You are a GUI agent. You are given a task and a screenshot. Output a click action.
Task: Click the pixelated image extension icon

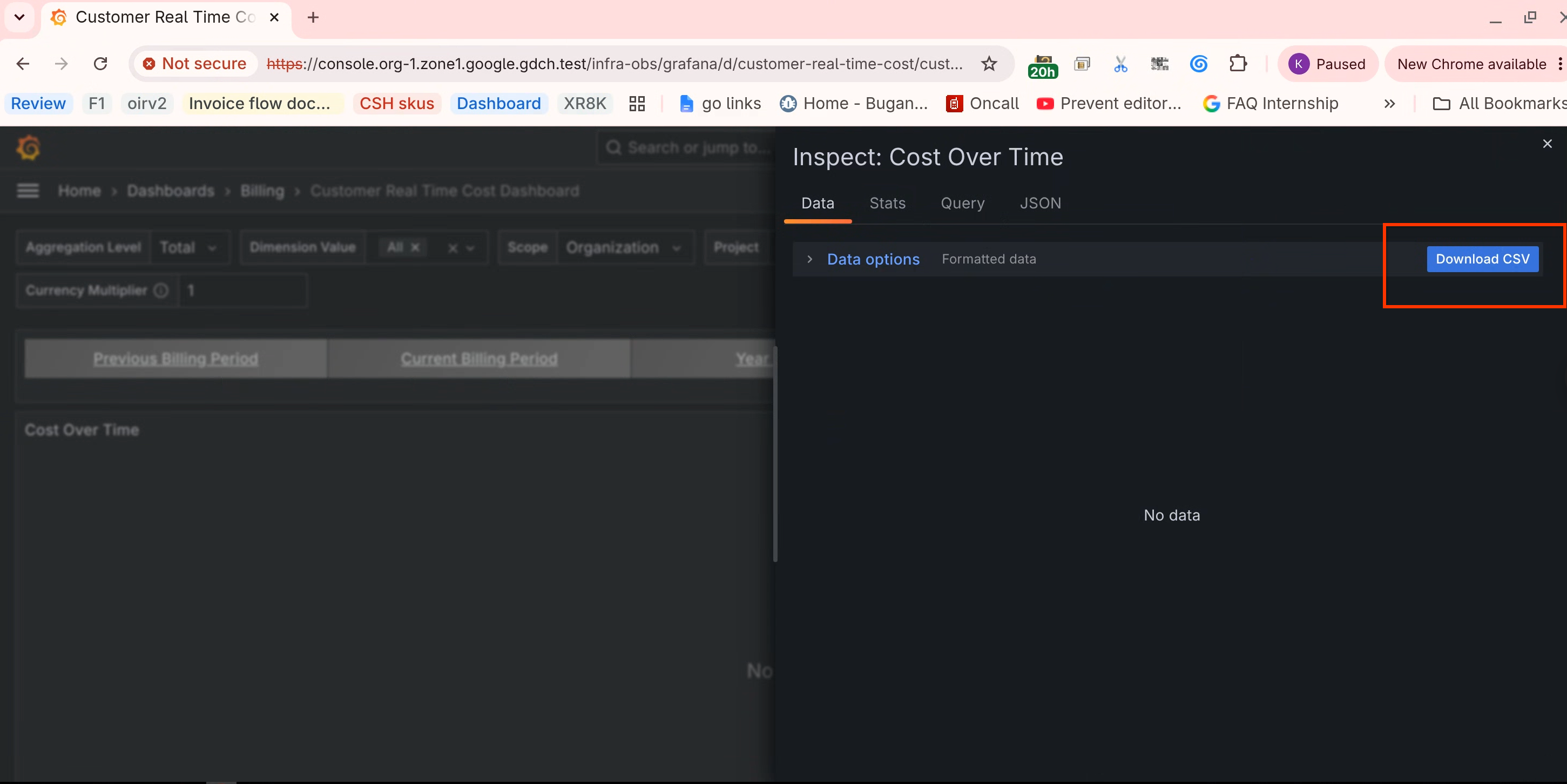tap(1159, 64)
